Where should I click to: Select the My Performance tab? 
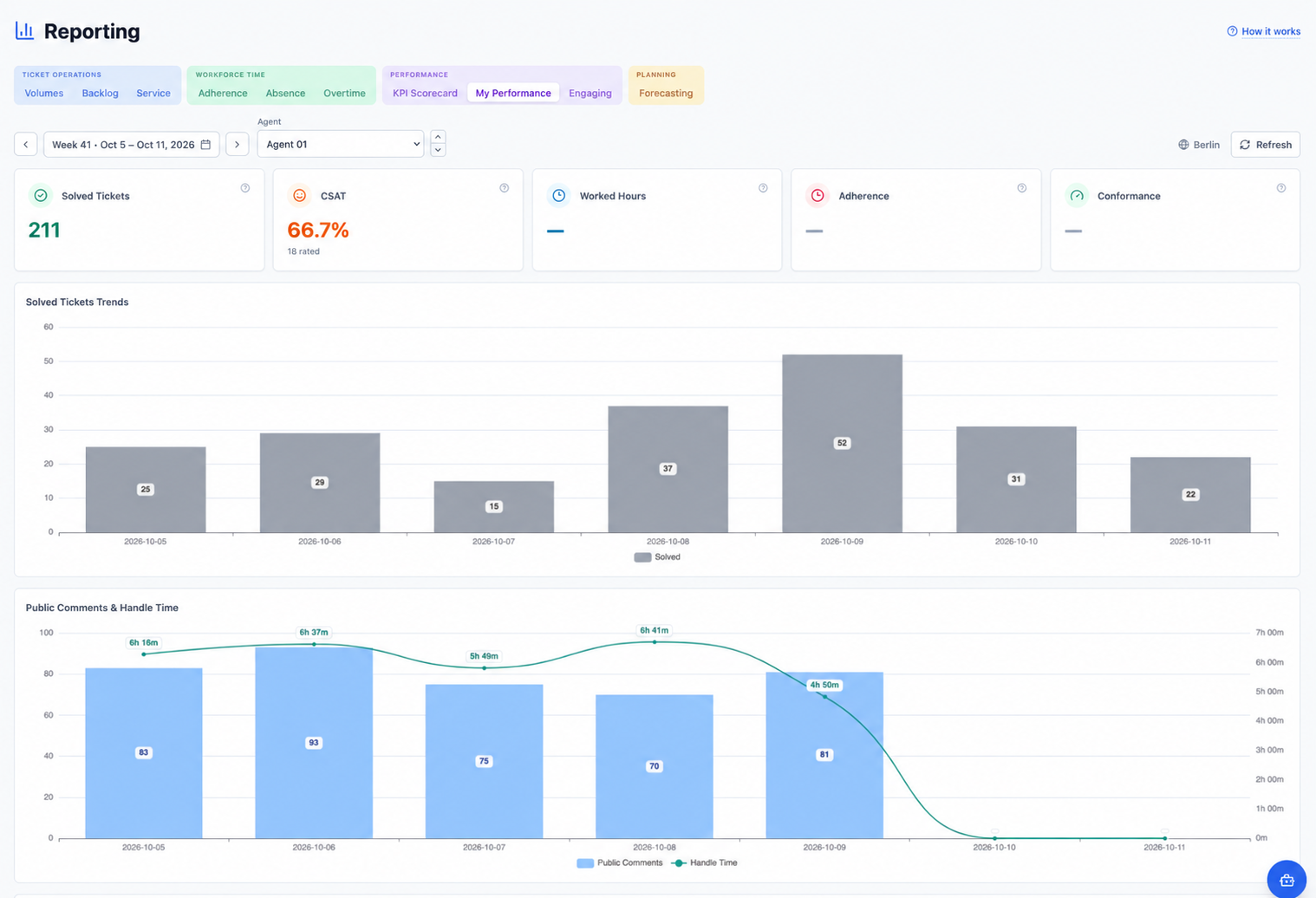tap(513, 94)
